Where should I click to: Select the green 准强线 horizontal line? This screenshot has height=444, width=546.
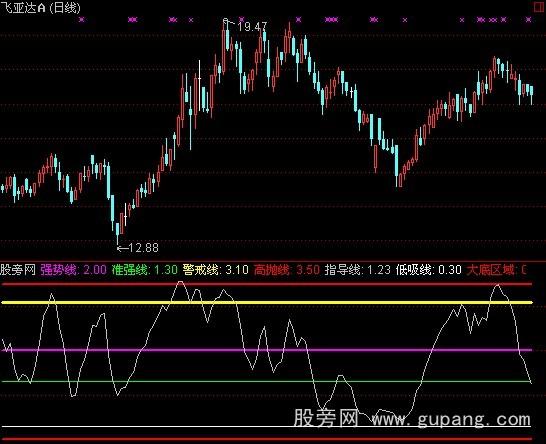[267, 382]
